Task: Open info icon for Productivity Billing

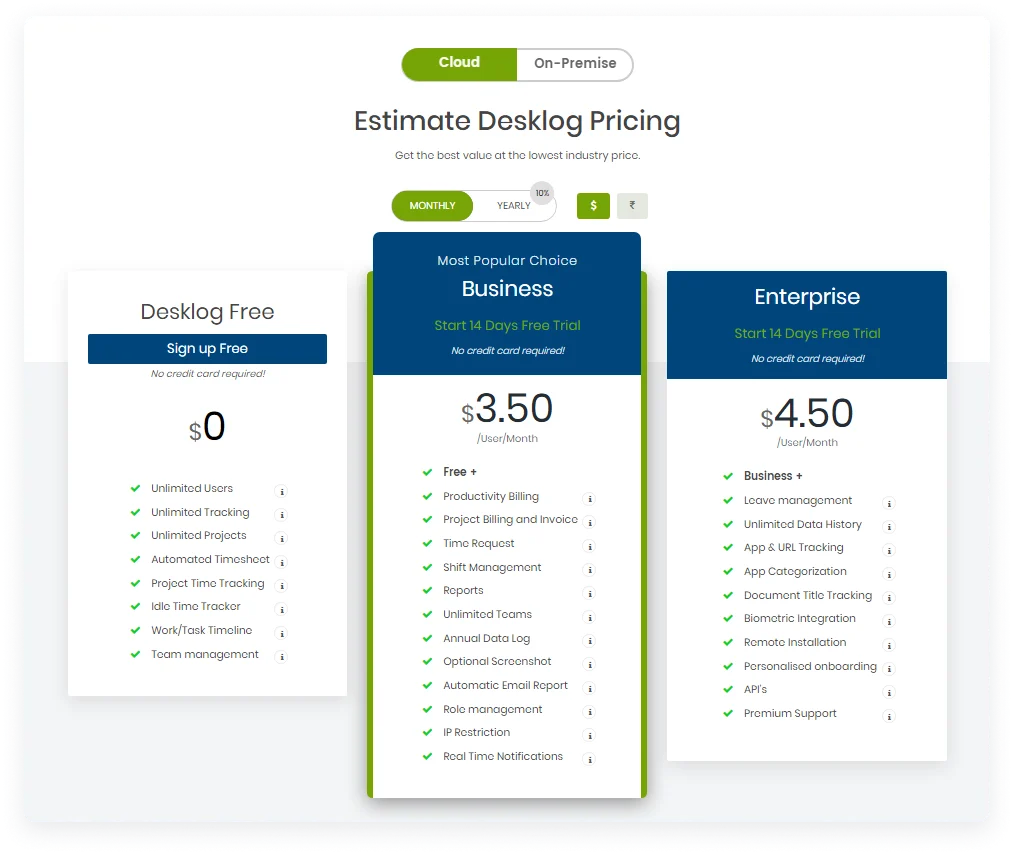Action: [589, 499]
